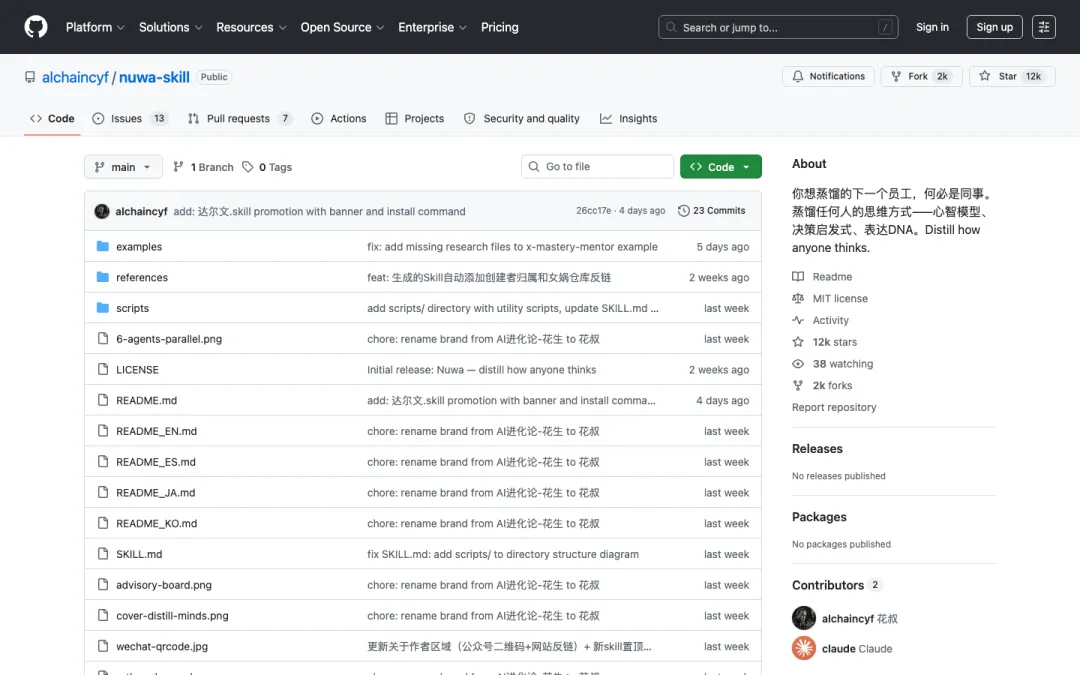
Task: Click the branch icon next to 1 Branch
Action: pyautogui.click(x=178, y=167)
